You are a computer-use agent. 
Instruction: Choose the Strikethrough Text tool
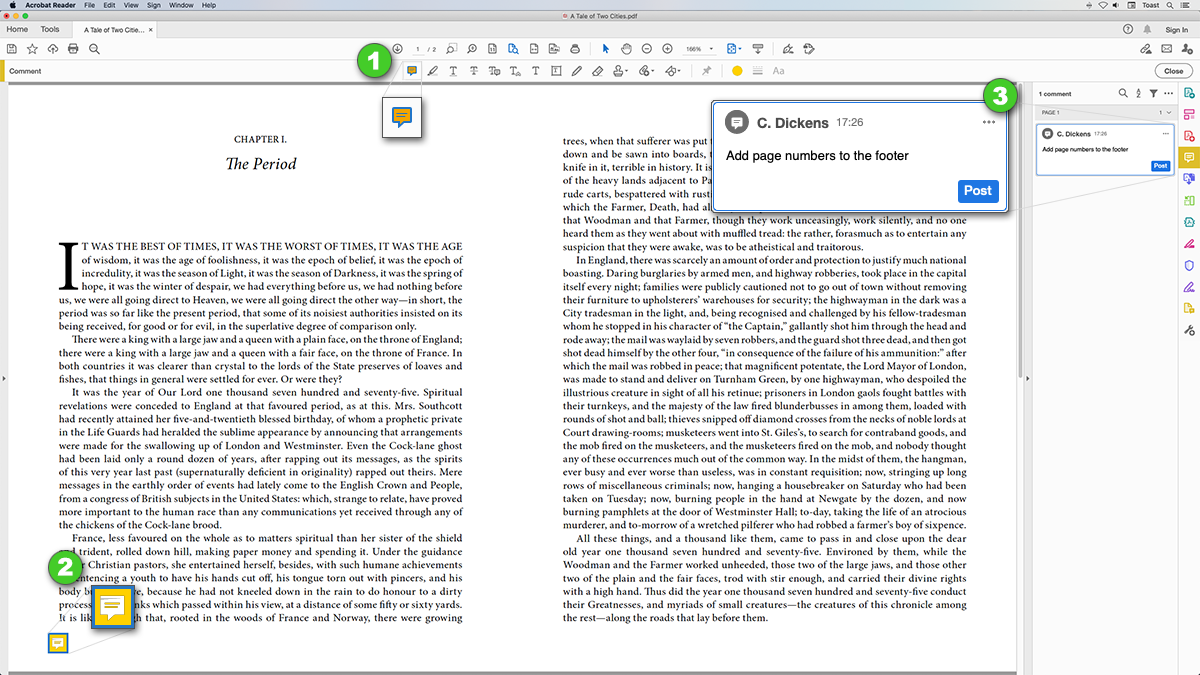tap(473, 71)
